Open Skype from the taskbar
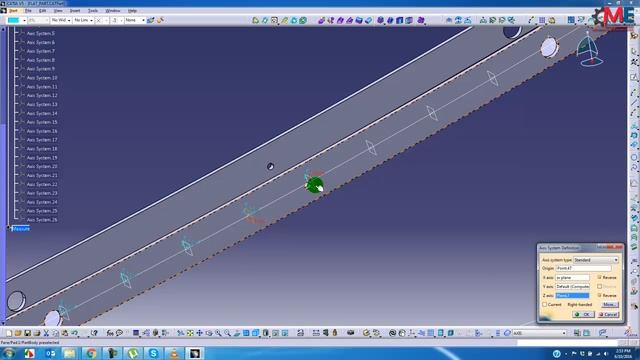 153,353
